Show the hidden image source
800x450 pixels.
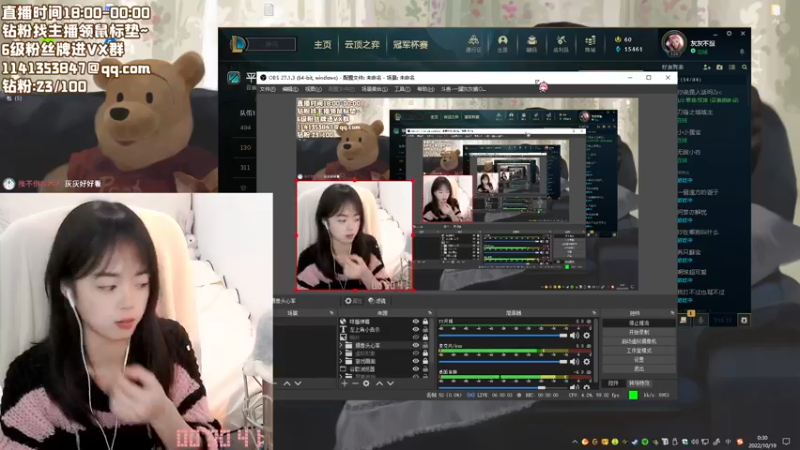pyautogui.click(x=415, y=337)
